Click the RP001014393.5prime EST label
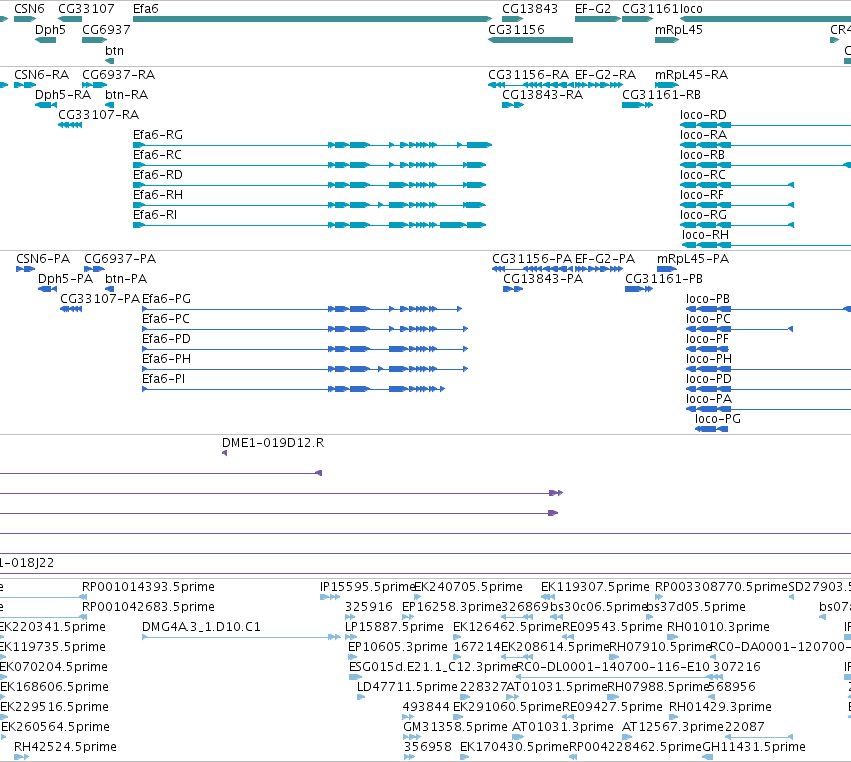This screenshot has height=762, width=851. 148,587
